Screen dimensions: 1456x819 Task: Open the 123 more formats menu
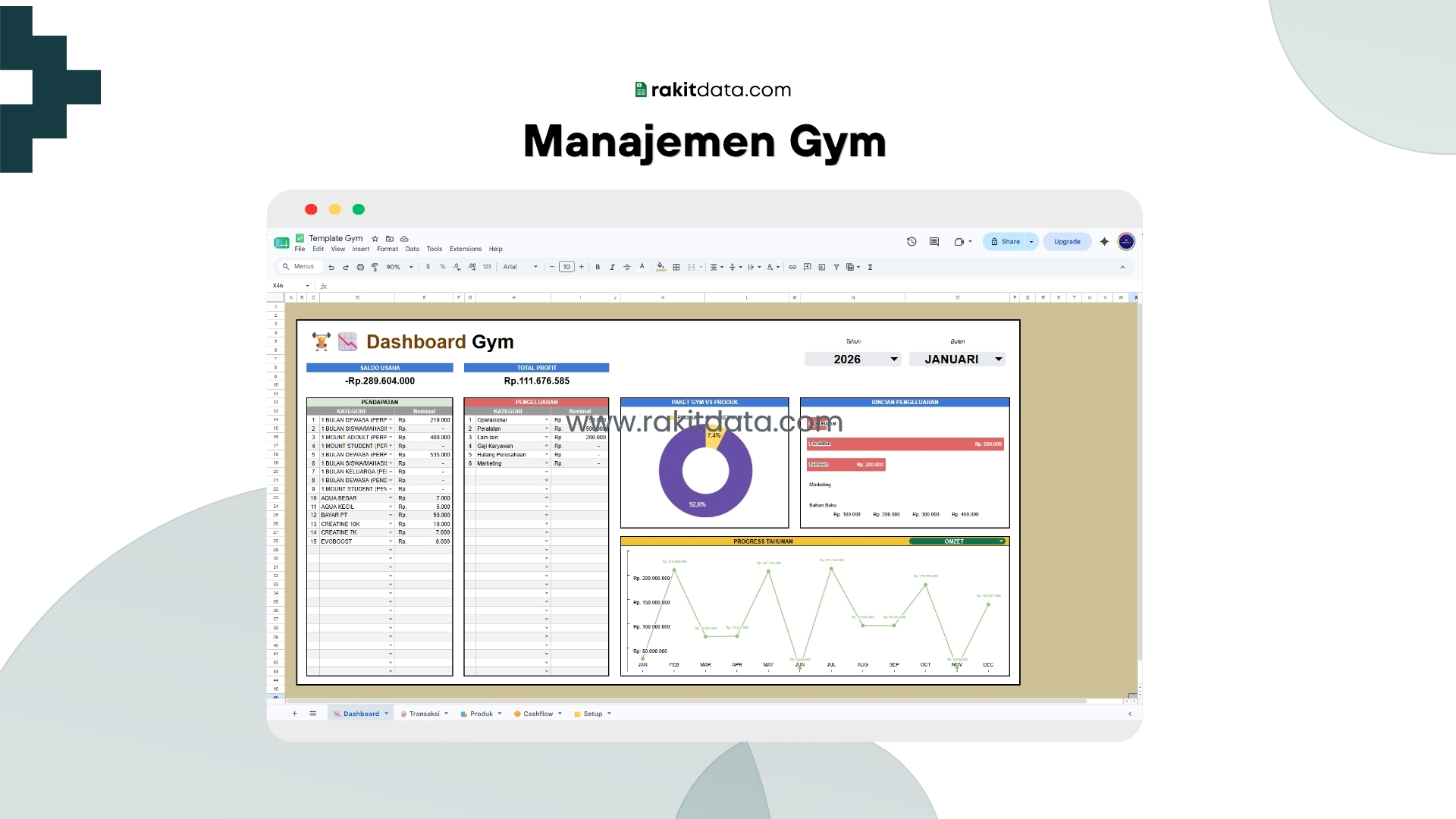tap(487, 267)
